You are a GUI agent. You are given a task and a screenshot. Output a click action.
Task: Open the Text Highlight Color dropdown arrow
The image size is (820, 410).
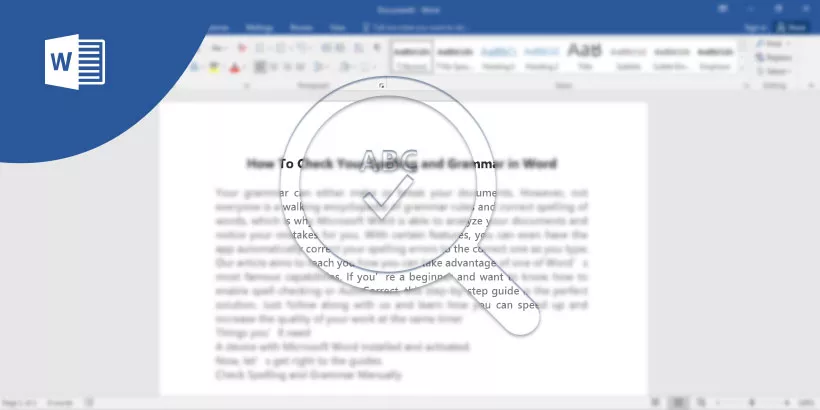click(x=223, y=67)
